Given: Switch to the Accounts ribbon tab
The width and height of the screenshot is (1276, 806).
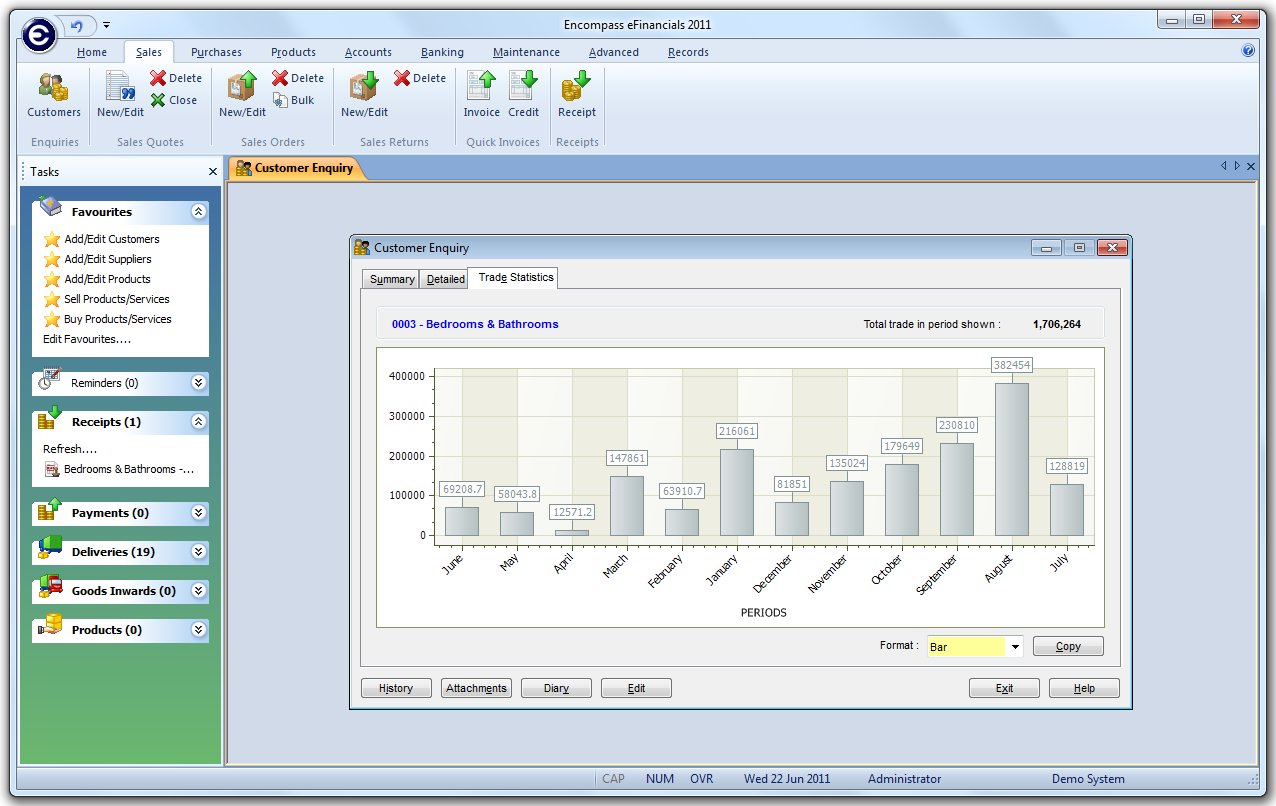Looking at the screenshot, I should (x=368, y=52).
